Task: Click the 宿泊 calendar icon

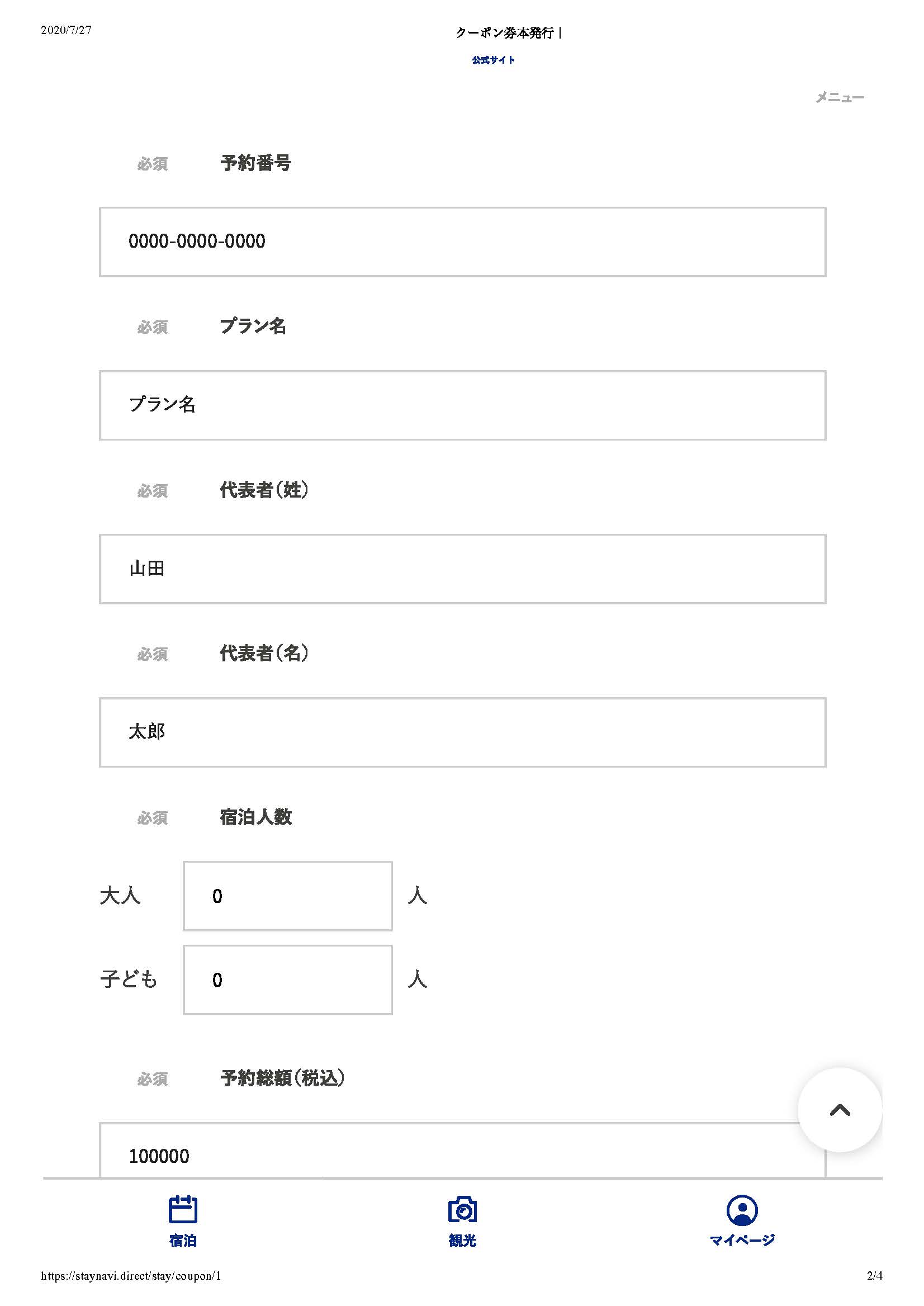Action: (183, 1209)
